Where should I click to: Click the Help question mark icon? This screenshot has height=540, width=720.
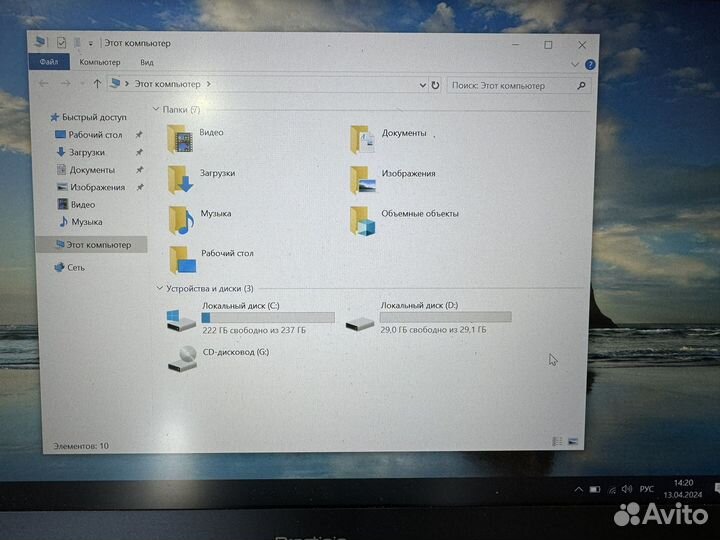590,65
